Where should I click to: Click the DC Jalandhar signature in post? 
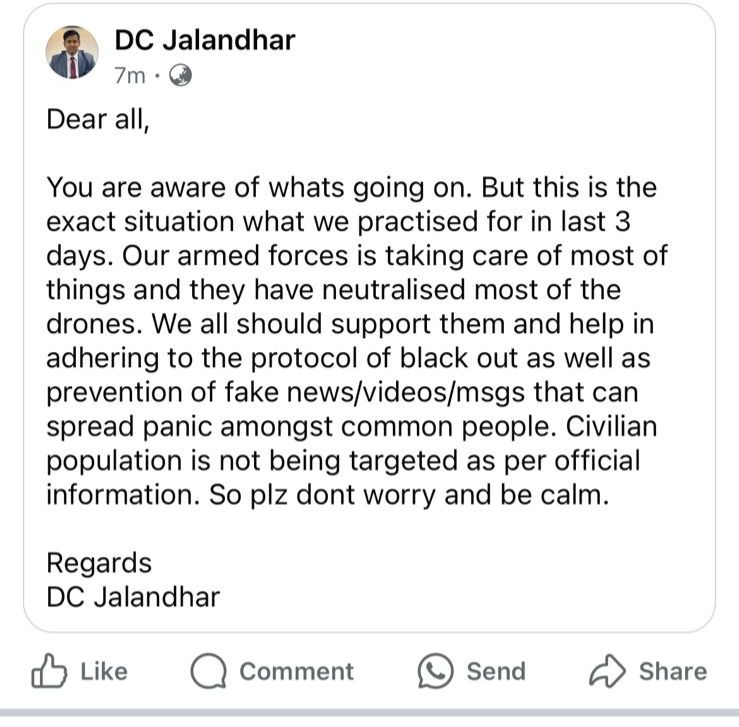click(x=133, y=597)
